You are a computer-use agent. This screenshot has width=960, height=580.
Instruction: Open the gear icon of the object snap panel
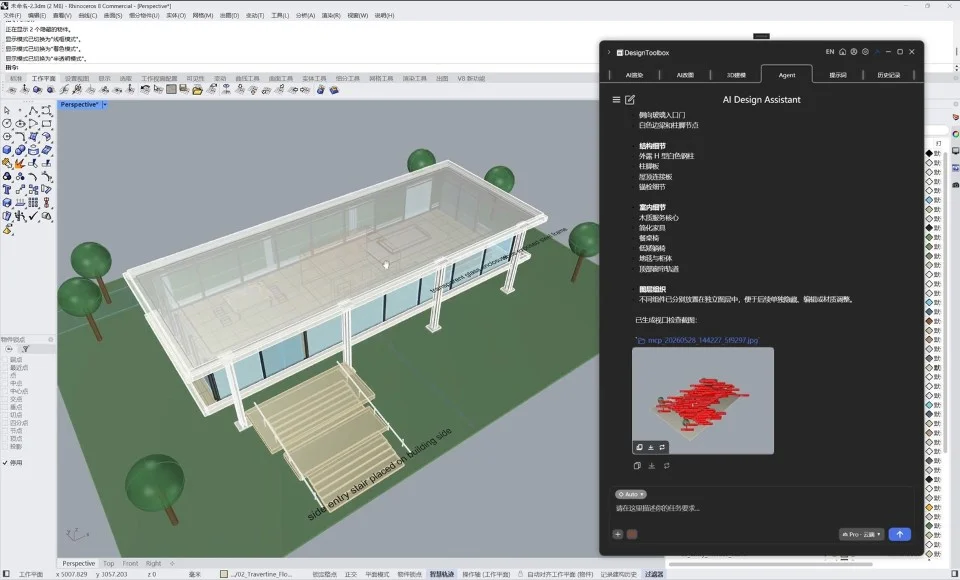[x=50, y=339]
